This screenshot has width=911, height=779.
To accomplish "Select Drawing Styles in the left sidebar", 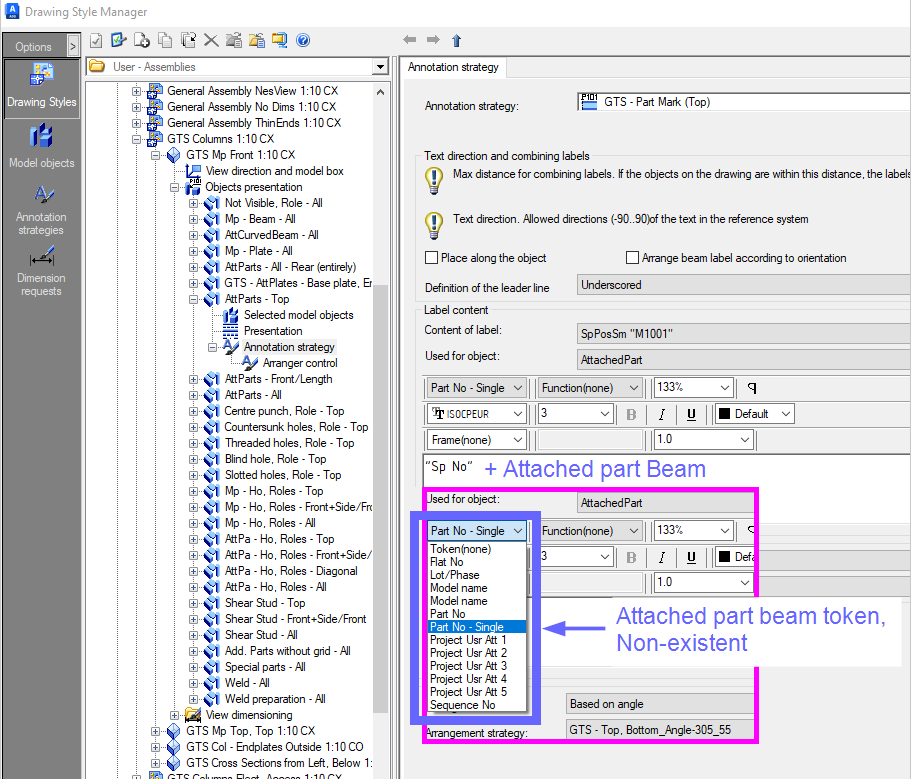I will click(42, 89).
